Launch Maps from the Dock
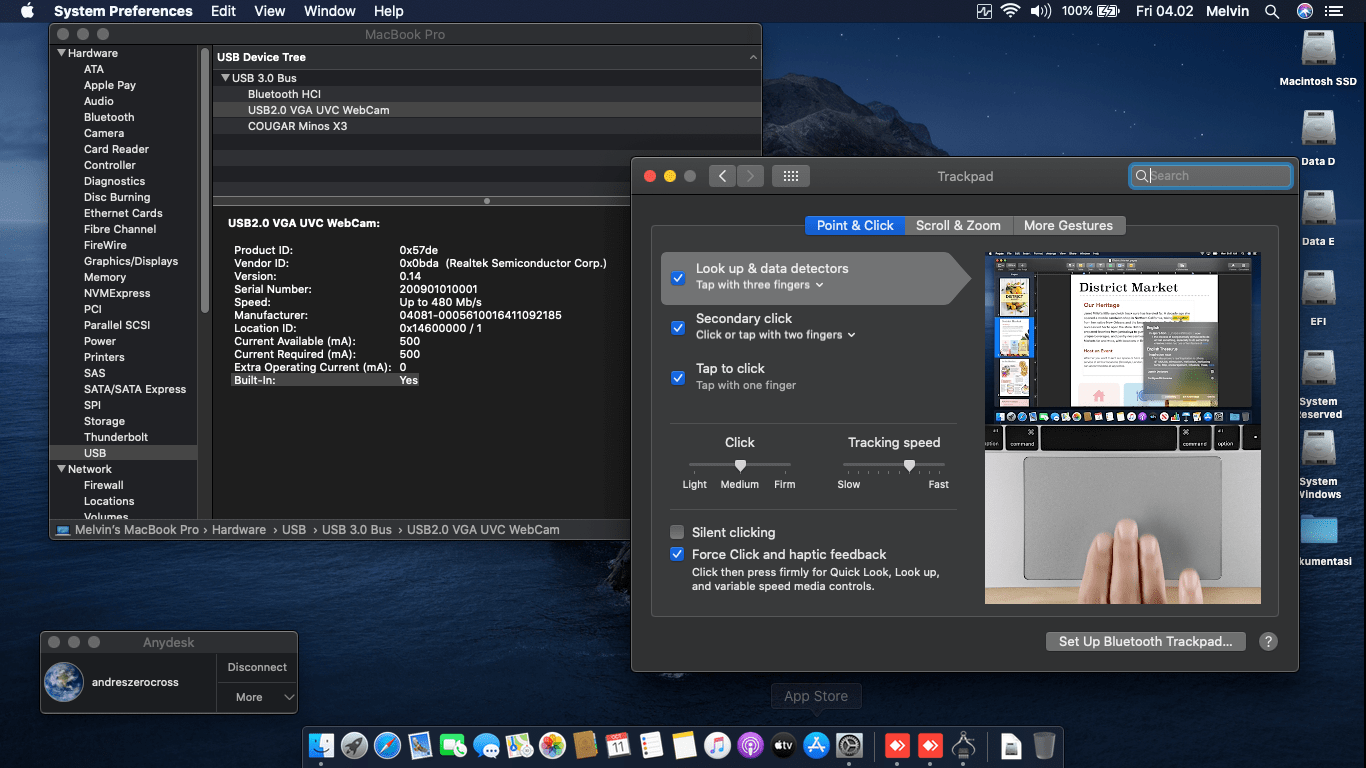 pyautogui.click(x=519, y=745)
